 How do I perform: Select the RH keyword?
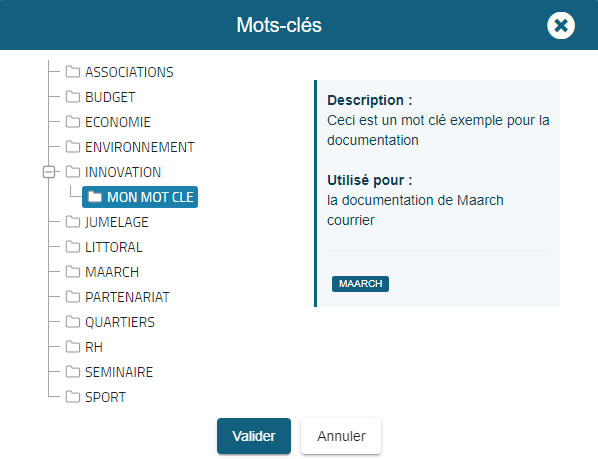[x=94, y=347]
